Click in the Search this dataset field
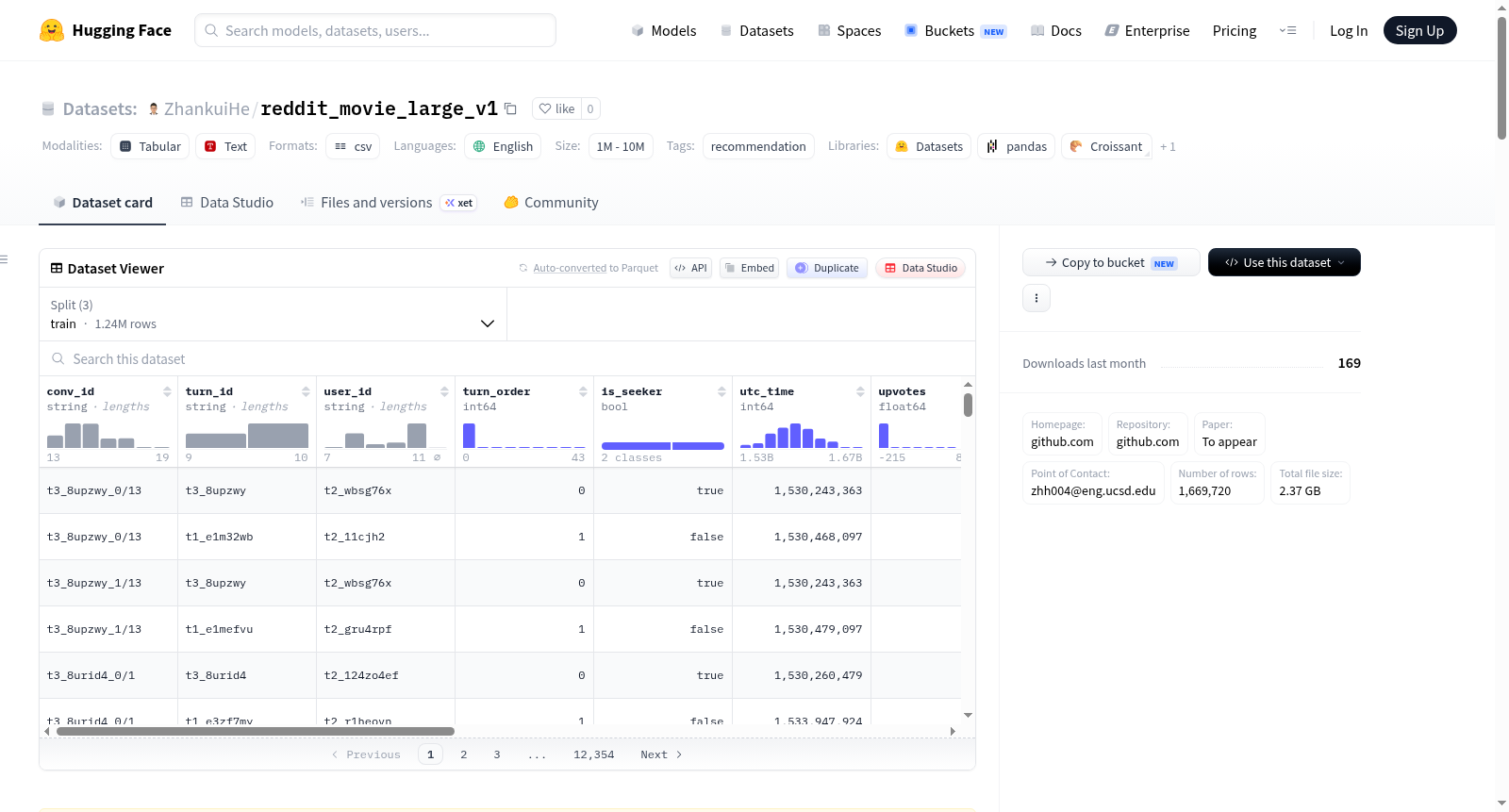 pos(507,359)
